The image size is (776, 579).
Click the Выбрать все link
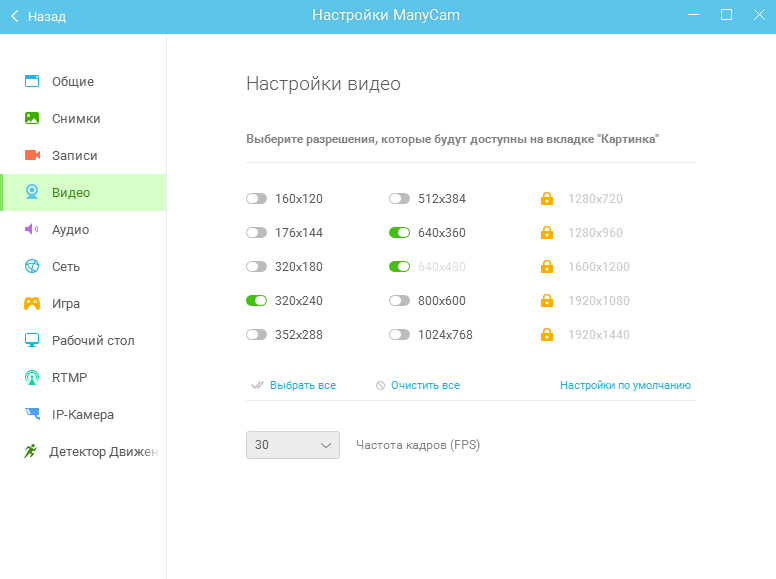coord(303,385)
